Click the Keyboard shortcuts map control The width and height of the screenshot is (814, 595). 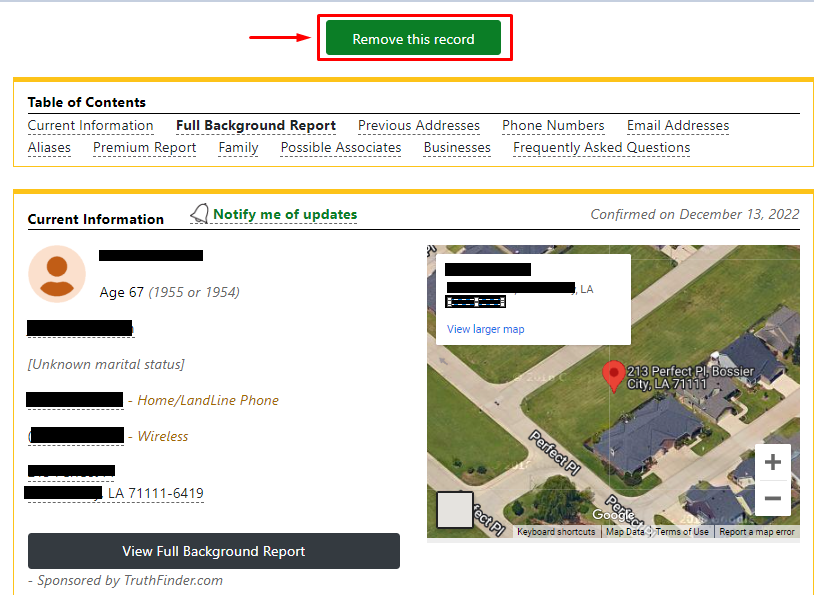tap(556, 531)
